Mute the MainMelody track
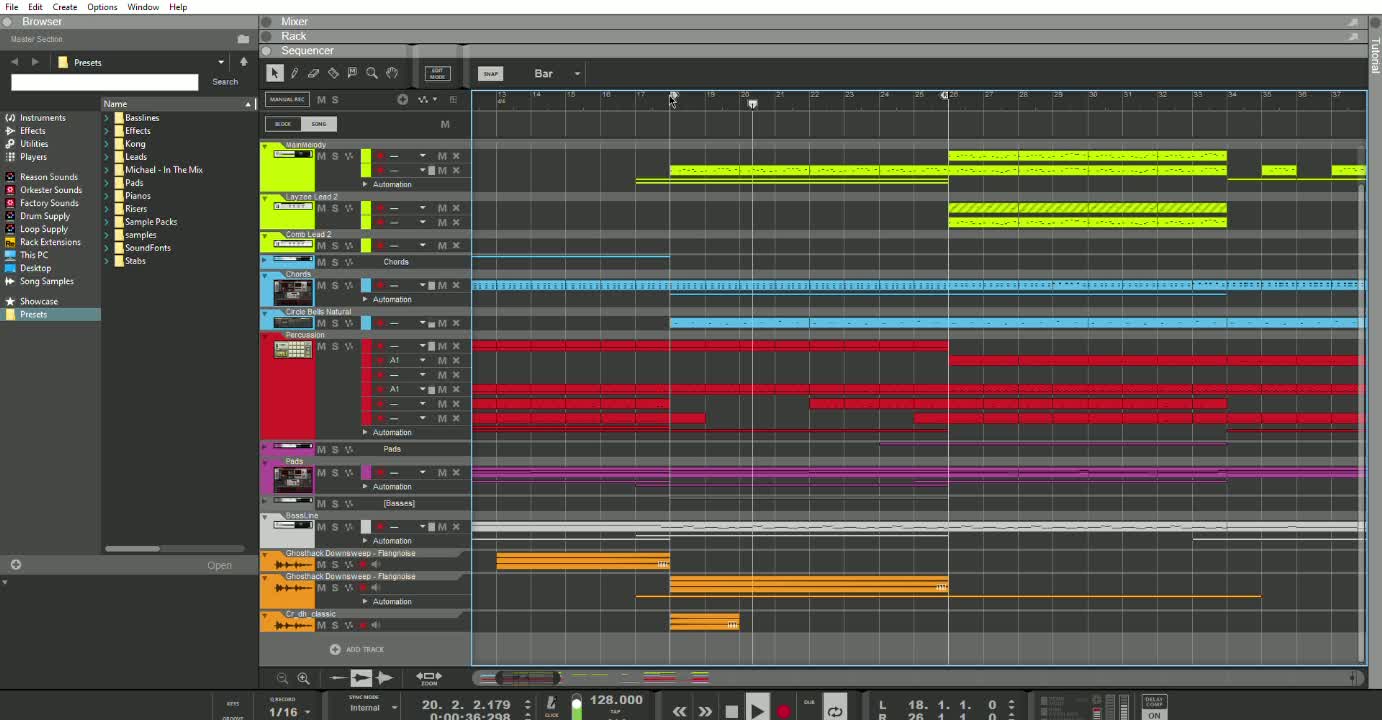This screenshot has width=1382, height=720. pos(321,156)
